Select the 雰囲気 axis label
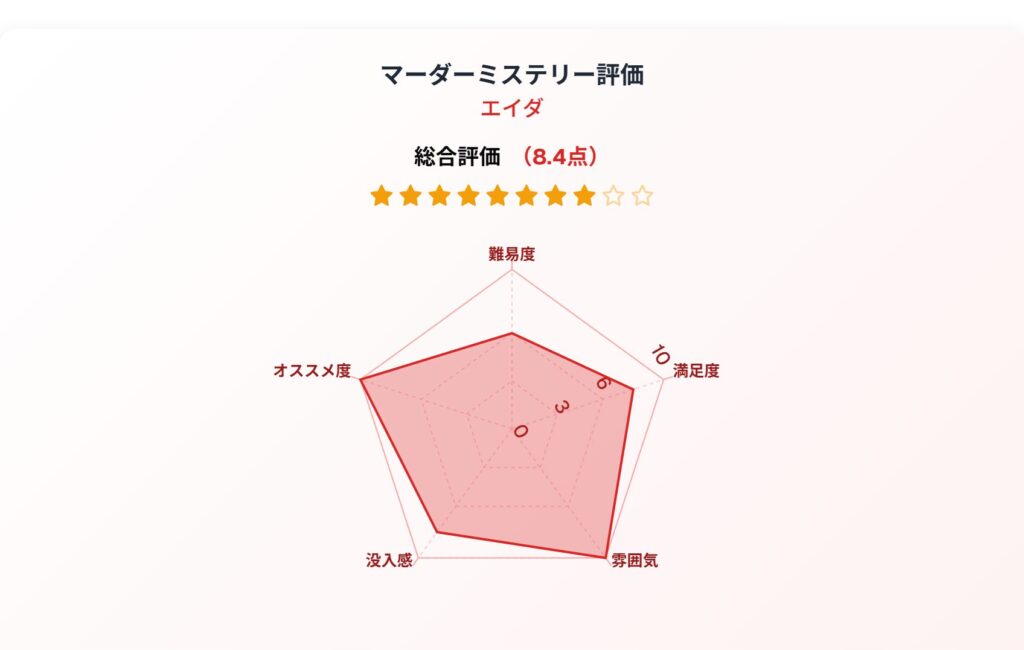Viewport: 1024px width, 650px height. [635, 561]
